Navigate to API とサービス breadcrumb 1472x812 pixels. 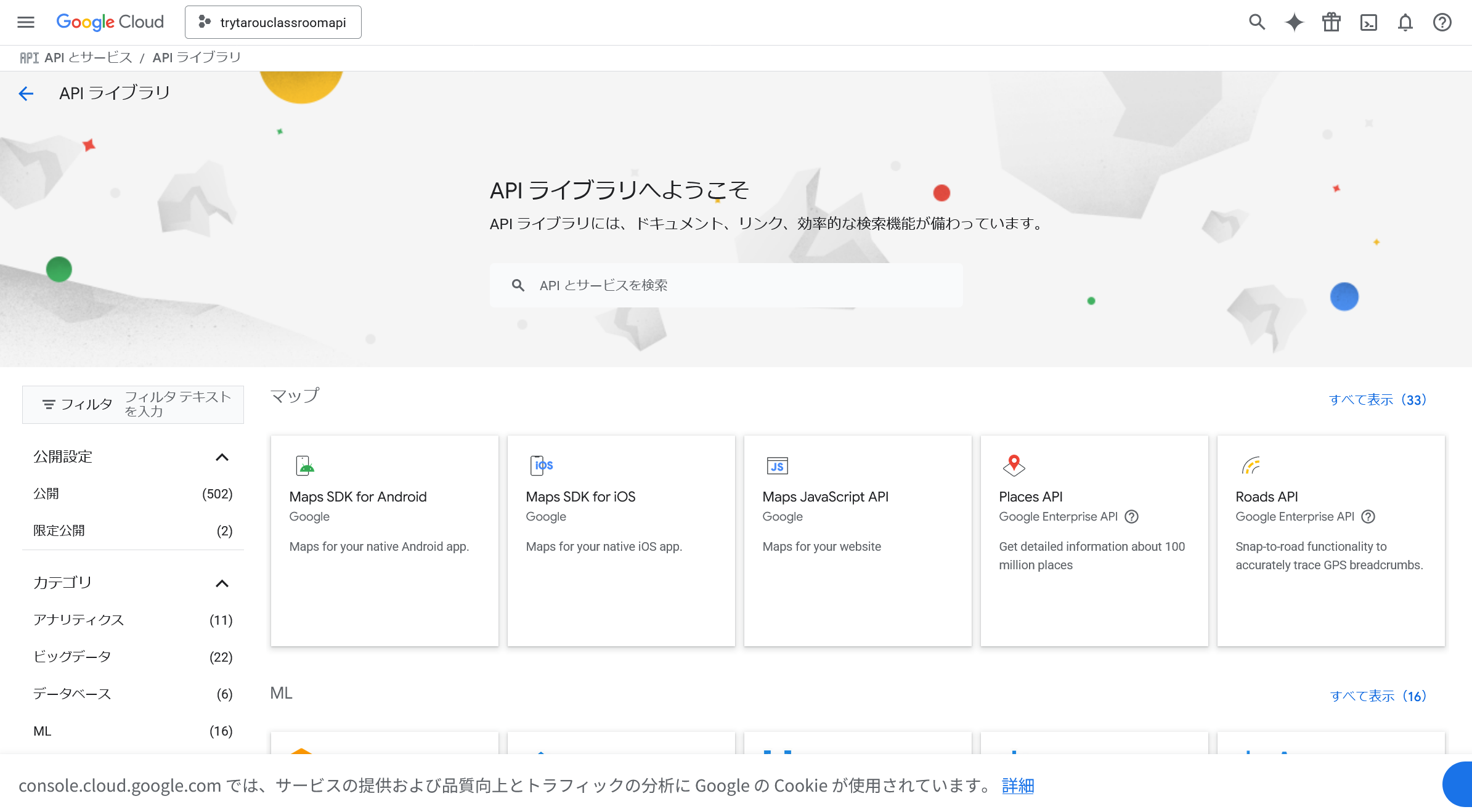[88, 57]
